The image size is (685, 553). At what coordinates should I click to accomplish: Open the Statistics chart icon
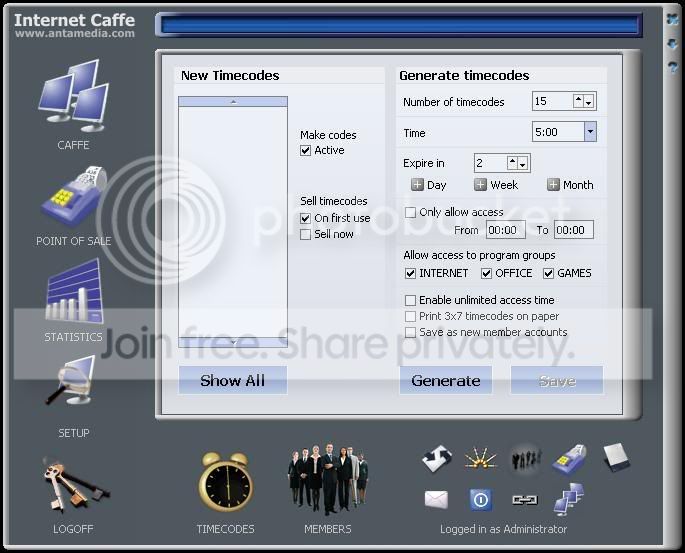click(73, 292)
